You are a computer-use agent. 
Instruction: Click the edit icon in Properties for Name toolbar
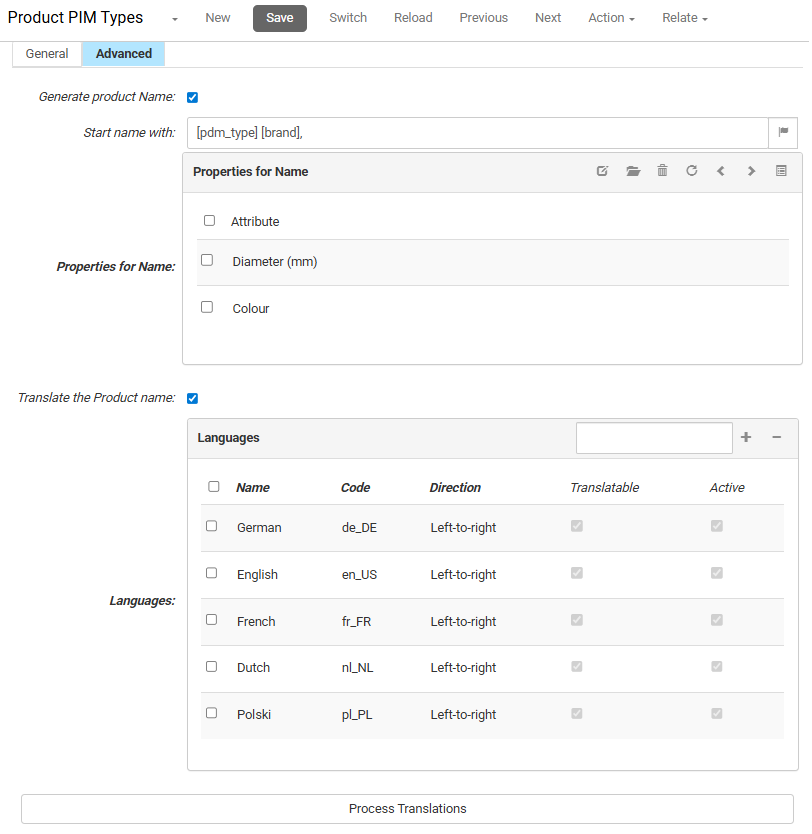(602, 170)
